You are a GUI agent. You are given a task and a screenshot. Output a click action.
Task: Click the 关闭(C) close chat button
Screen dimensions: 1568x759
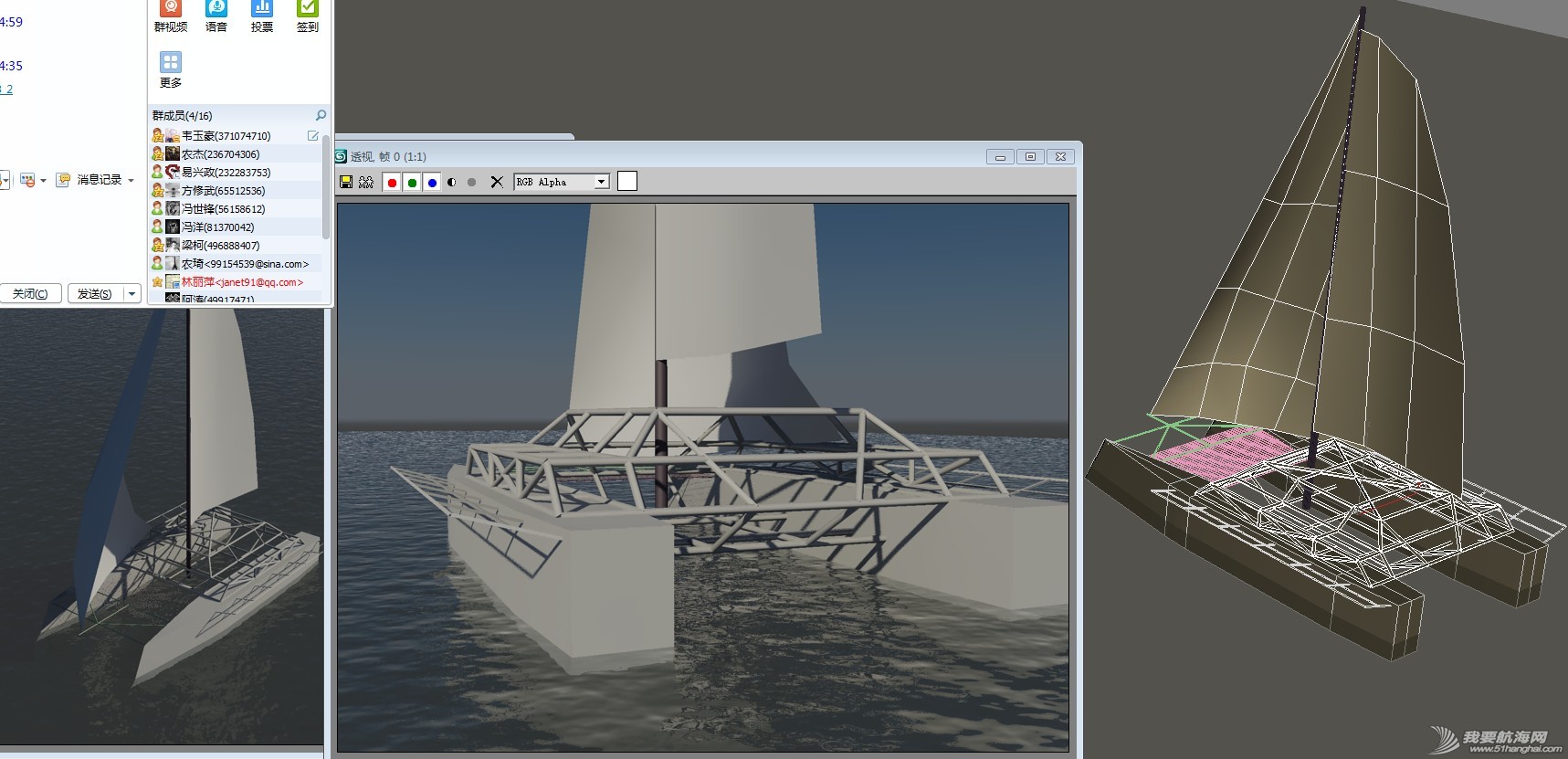click(x=30, y=293)
